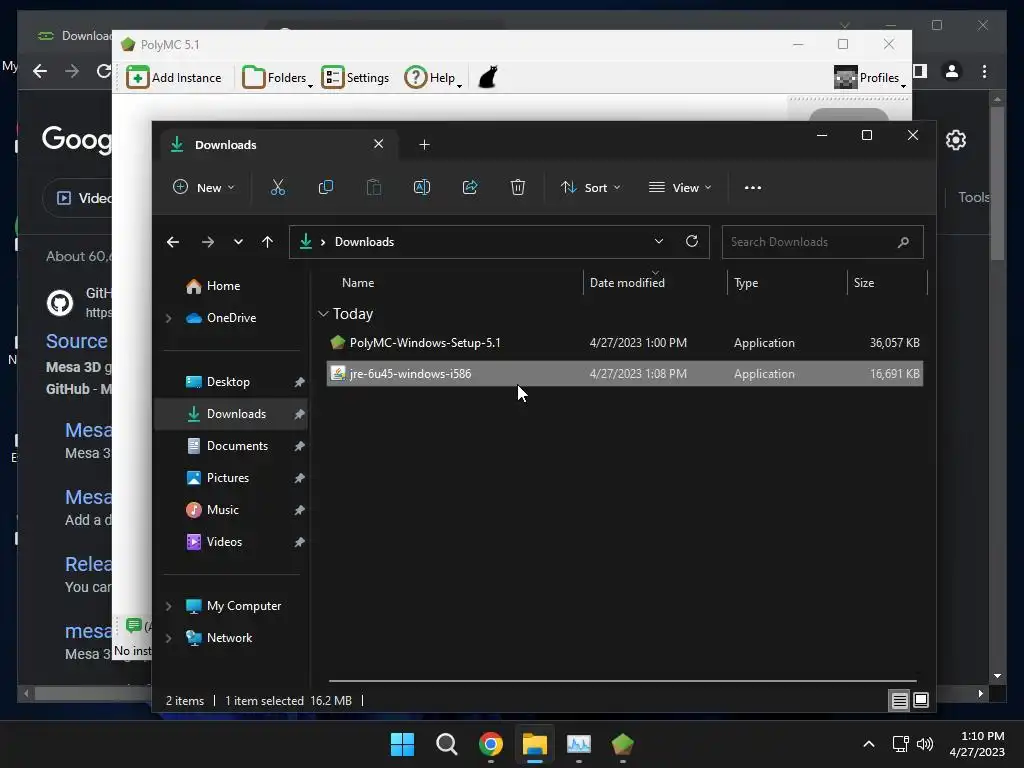Image resolution: width=1024 pixels, height=768 pixels.
Task: Click the volume speaker icon in system tray
Action: 925,744
